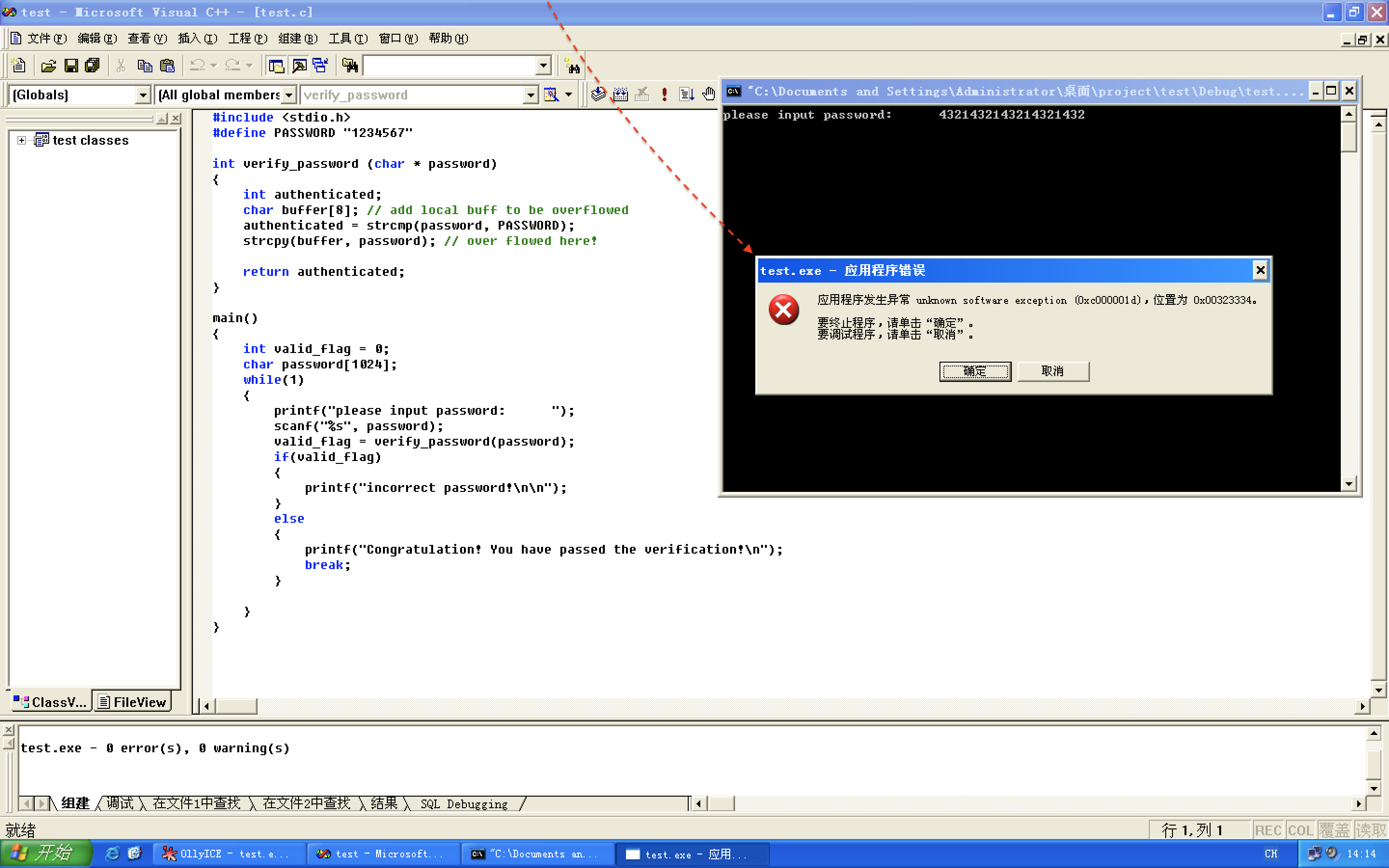Open the 窗口 (Window) menu
The height and width of the screenshot is (868, 1389).
click(398, 39)
